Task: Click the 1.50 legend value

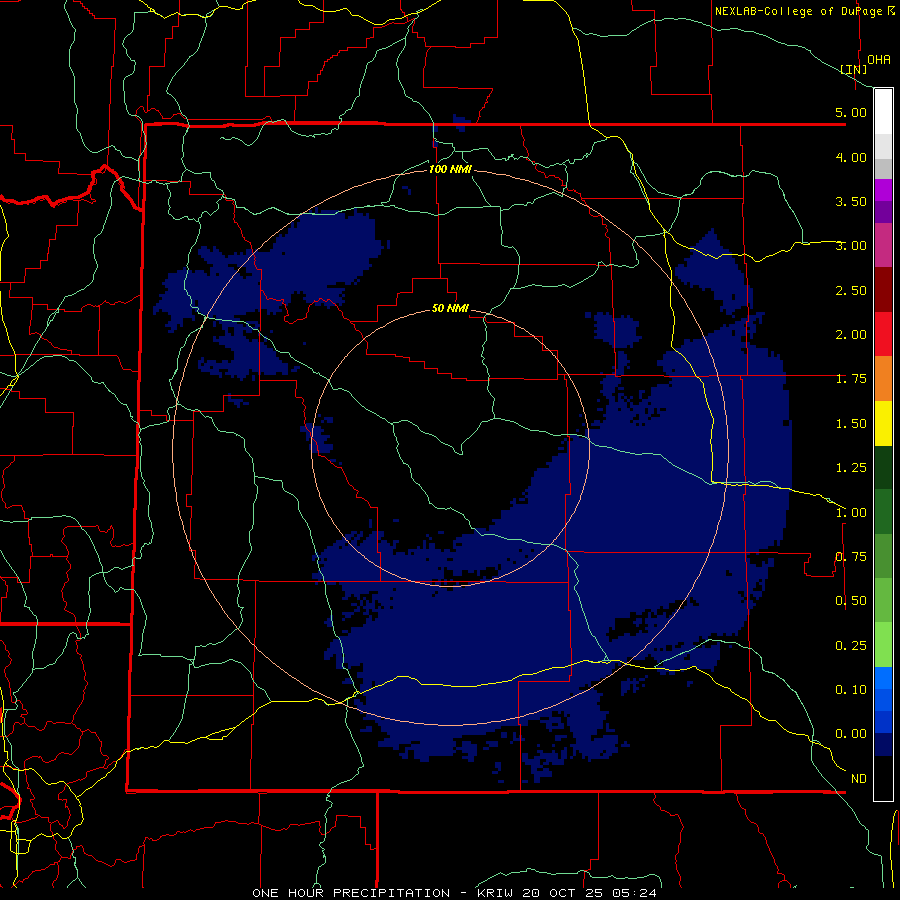Action: click(x=851, y=424)
